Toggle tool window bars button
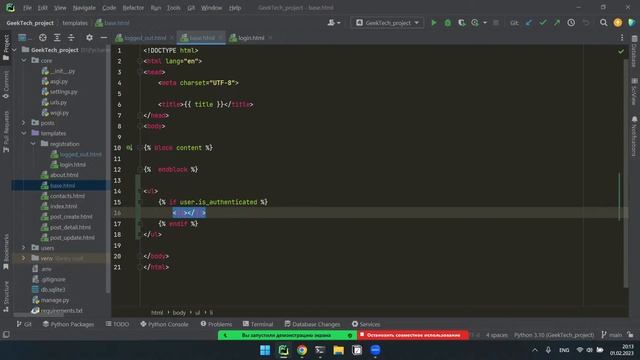The image size is (640, 360). 6,335
